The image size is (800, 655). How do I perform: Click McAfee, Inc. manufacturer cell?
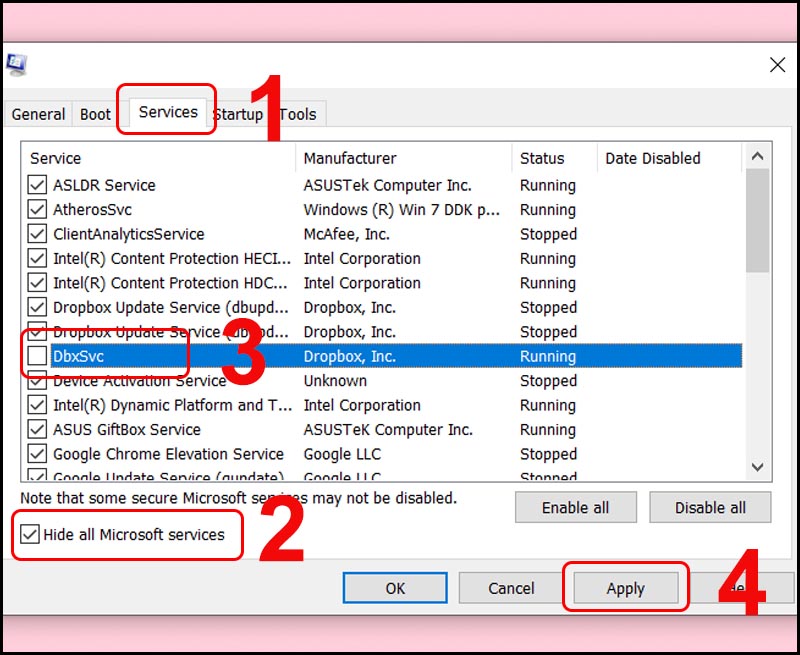coord(346,234)
